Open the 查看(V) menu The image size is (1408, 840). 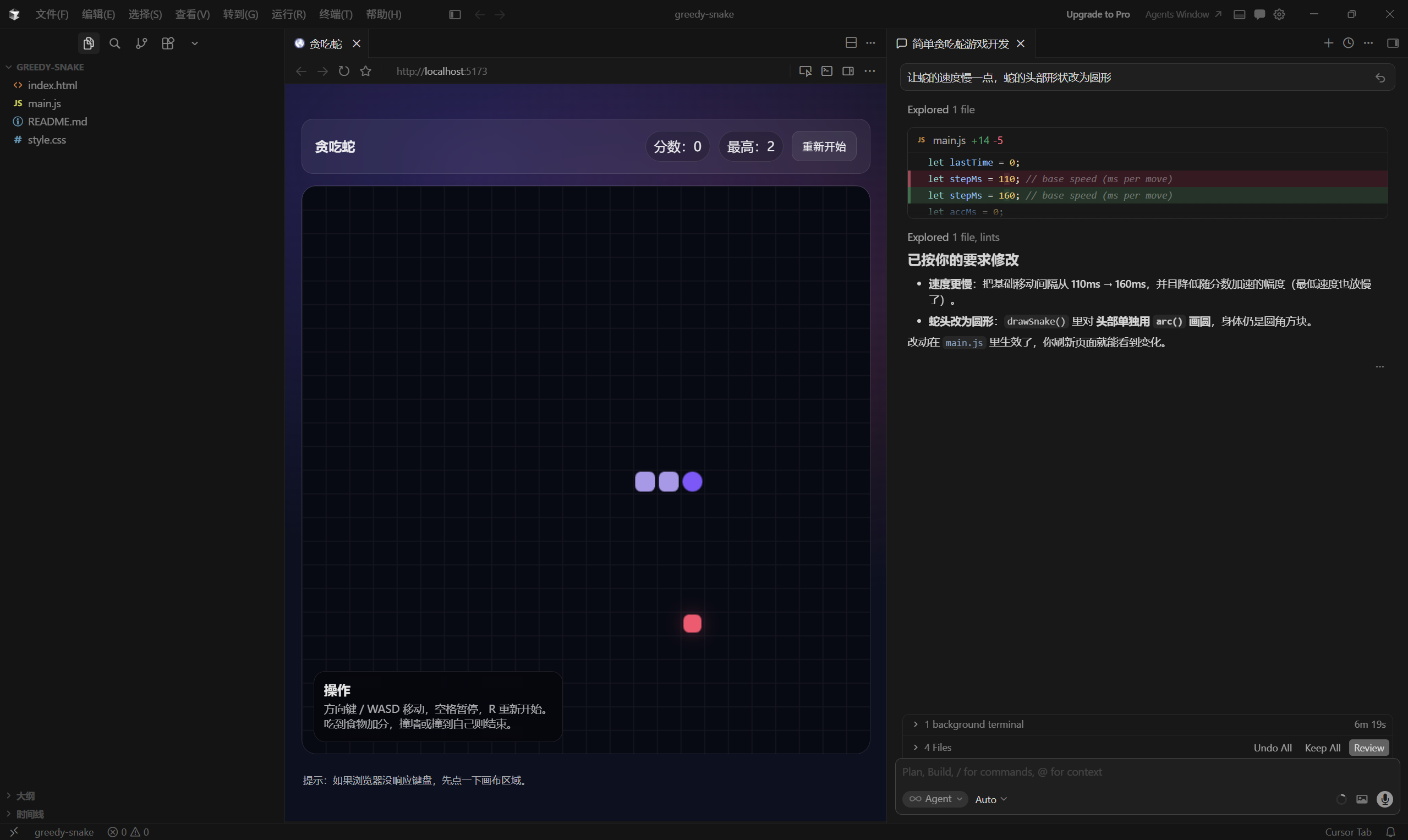click(193, 14)
